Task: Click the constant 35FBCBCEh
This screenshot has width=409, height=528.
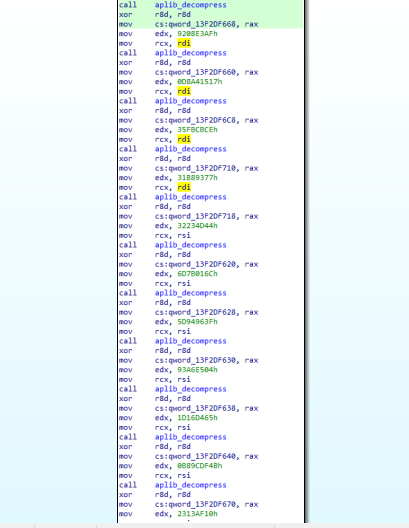Action: click(198, 130)
